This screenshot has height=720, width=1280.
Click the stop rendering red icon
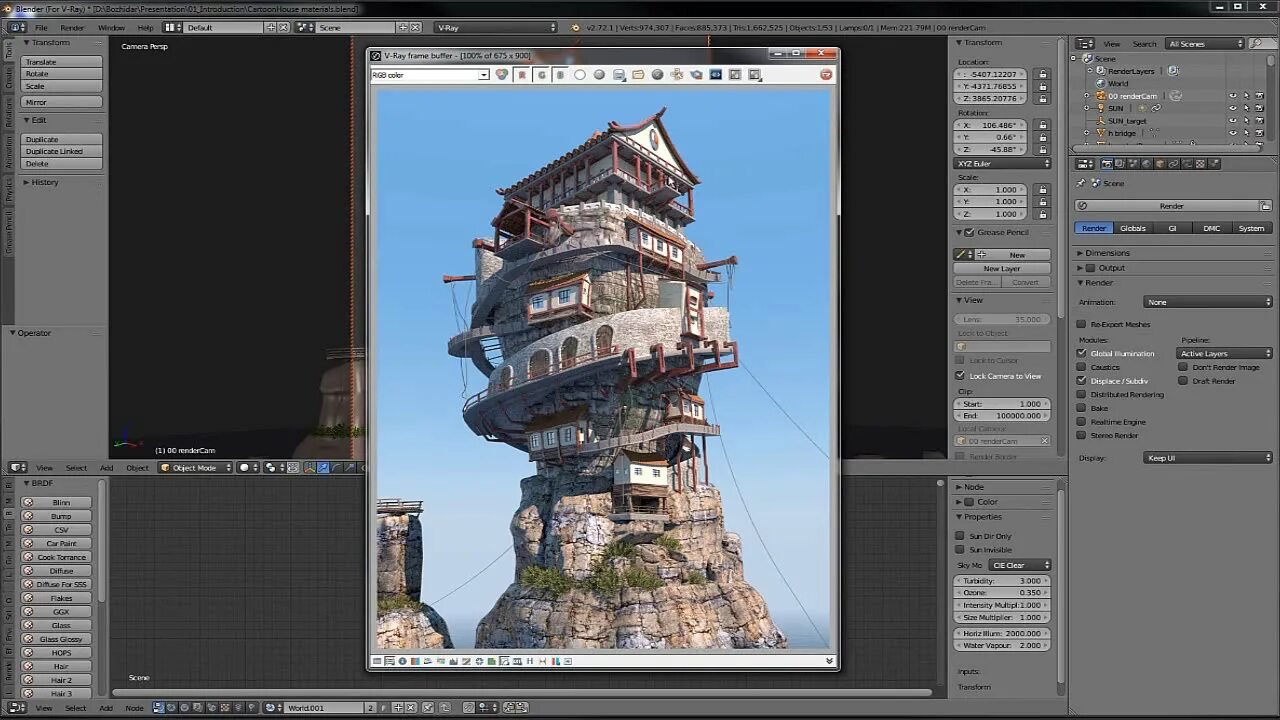pos(826,74)
